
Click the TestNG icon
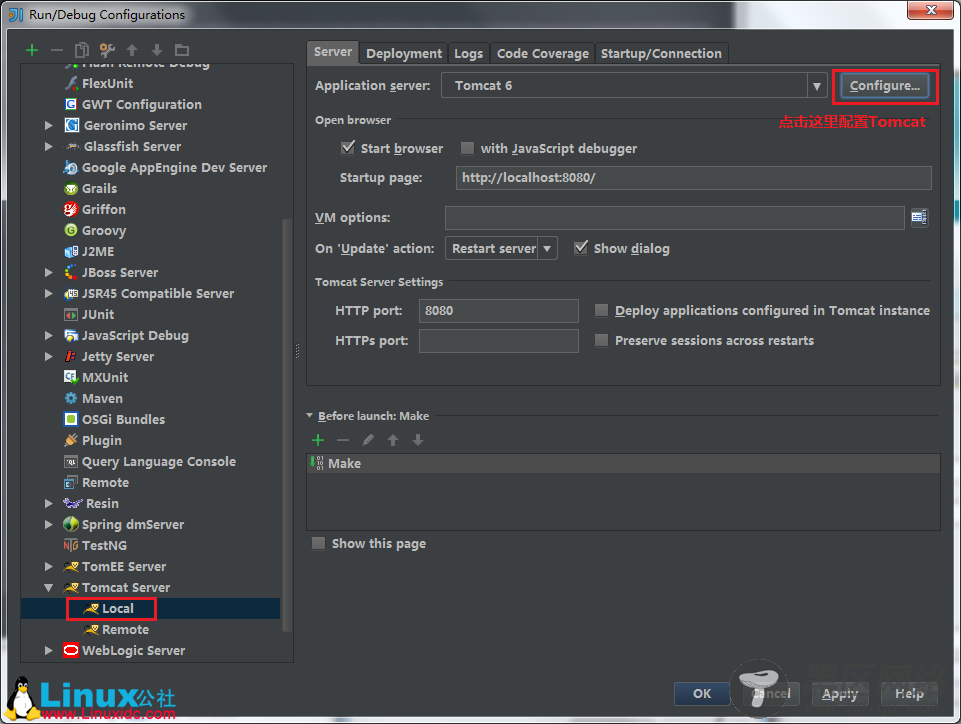71,545
